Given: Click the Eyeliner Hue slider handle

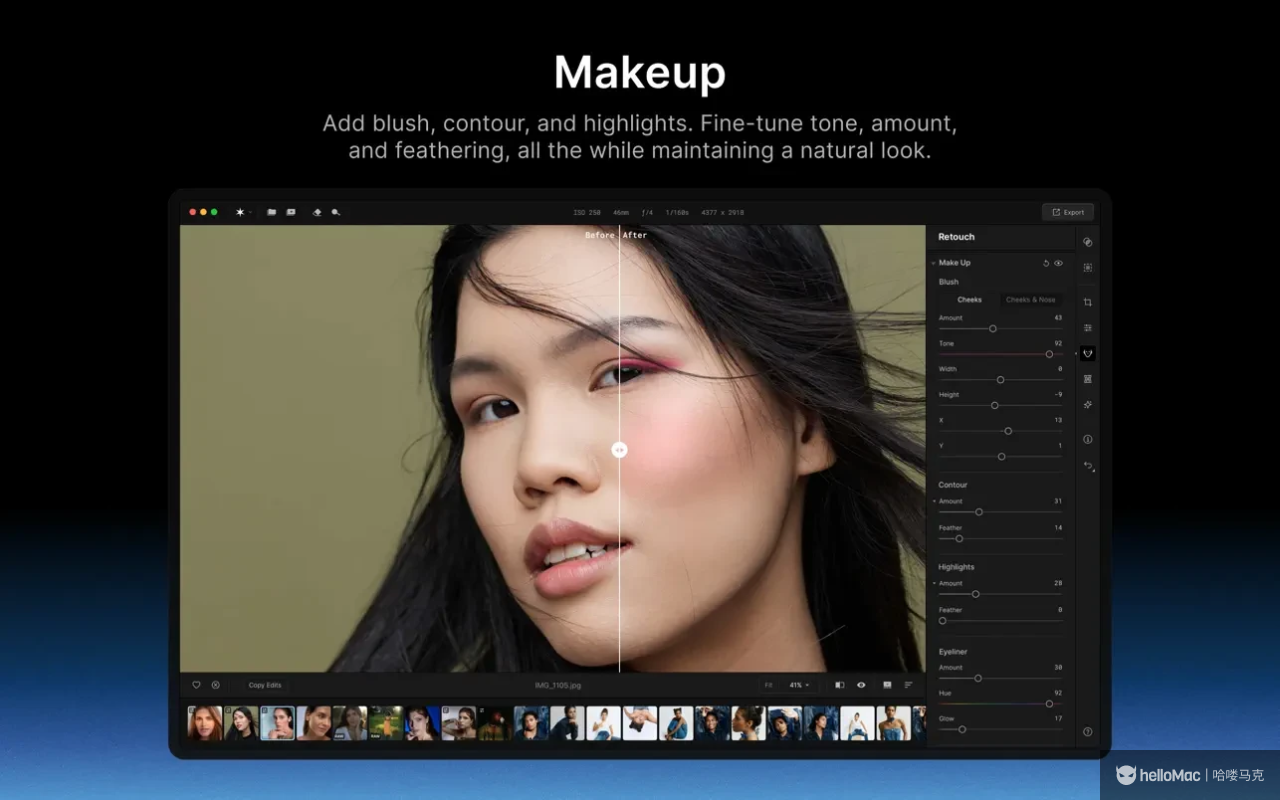Looking at the screenshot, I should click(1049, 704).
